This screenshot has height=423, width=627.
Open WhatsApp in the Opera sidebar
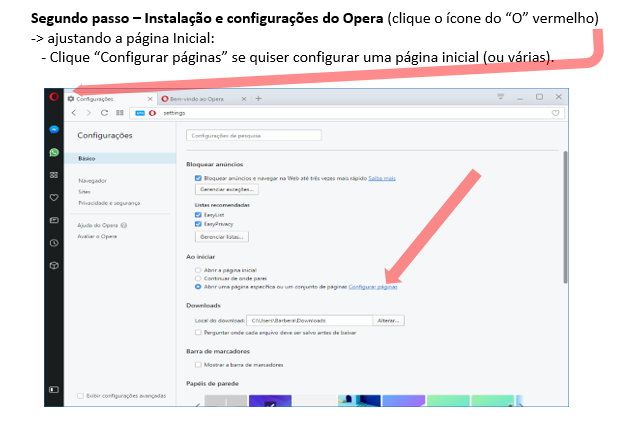54,152
